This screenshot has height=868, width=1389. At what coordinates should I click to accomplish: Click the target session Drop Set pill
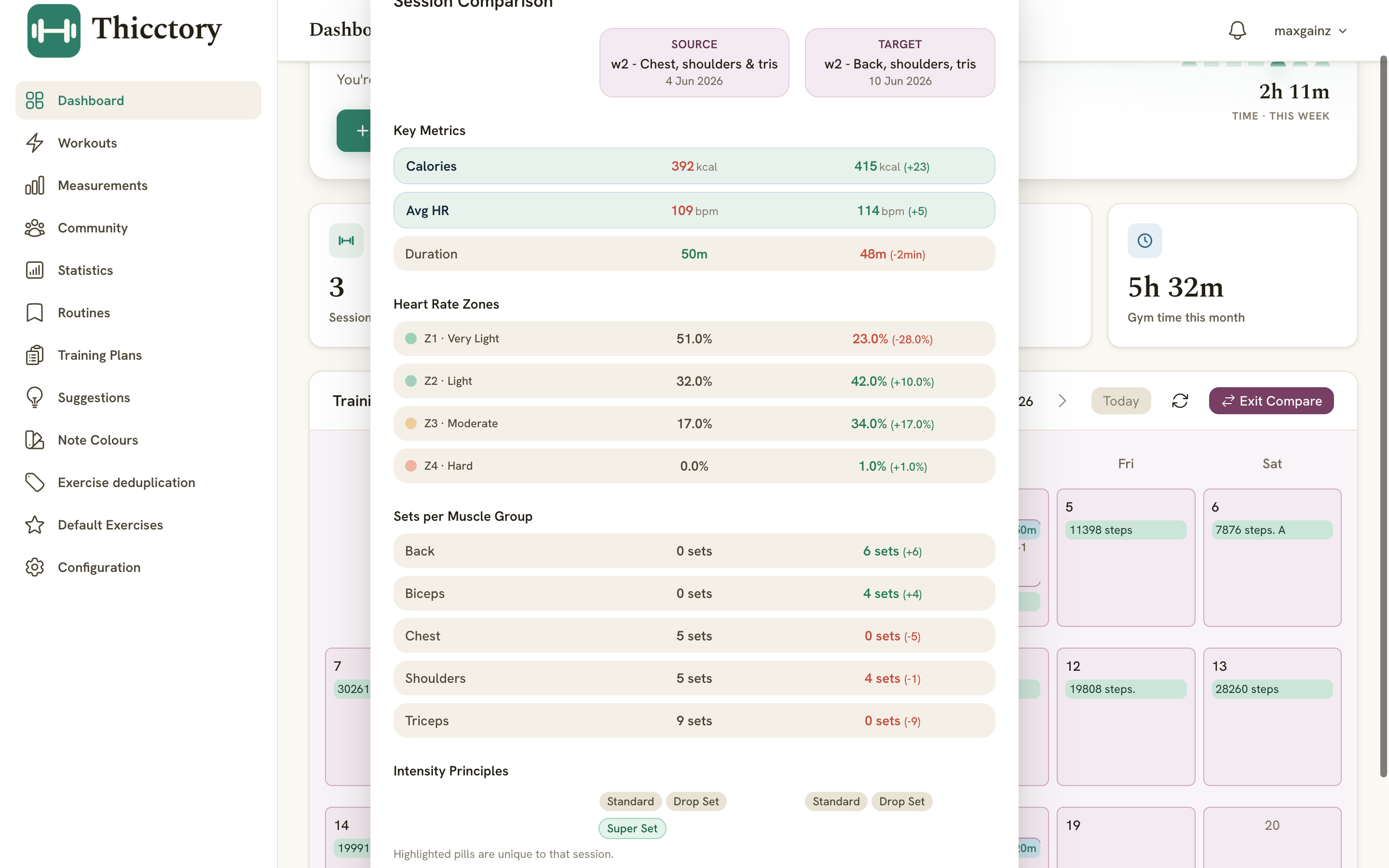click(x=902, y=801)
